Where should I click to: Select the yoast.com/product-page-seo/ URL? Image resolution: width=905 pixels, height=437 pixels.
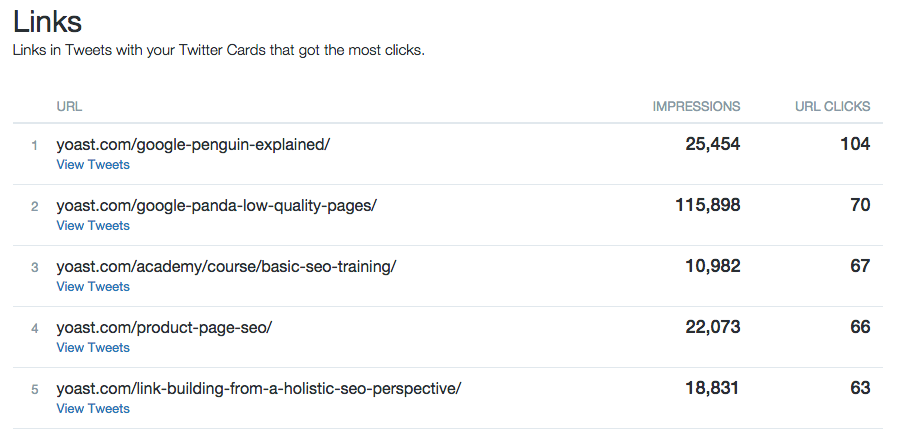click(164, 328)
